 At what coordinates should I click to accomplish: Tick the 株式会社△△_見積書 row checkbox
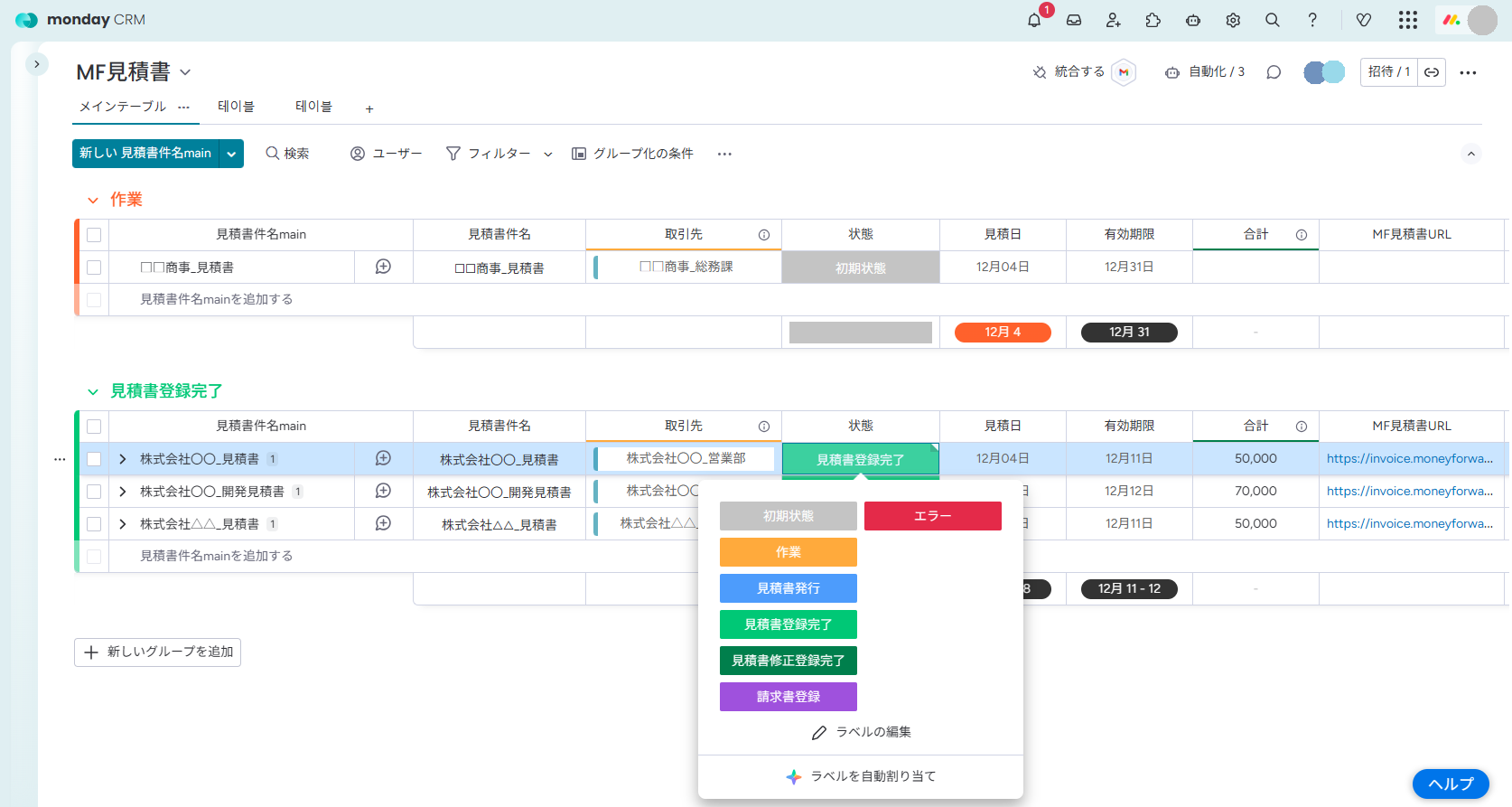(x=94, y=524)
